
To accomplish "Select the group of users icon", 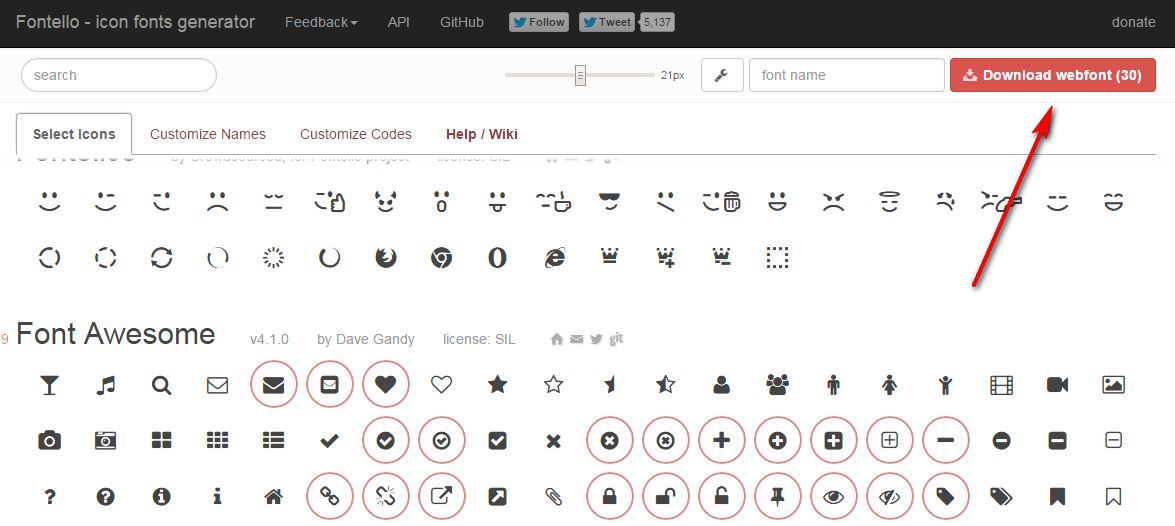I will point(777,385).
